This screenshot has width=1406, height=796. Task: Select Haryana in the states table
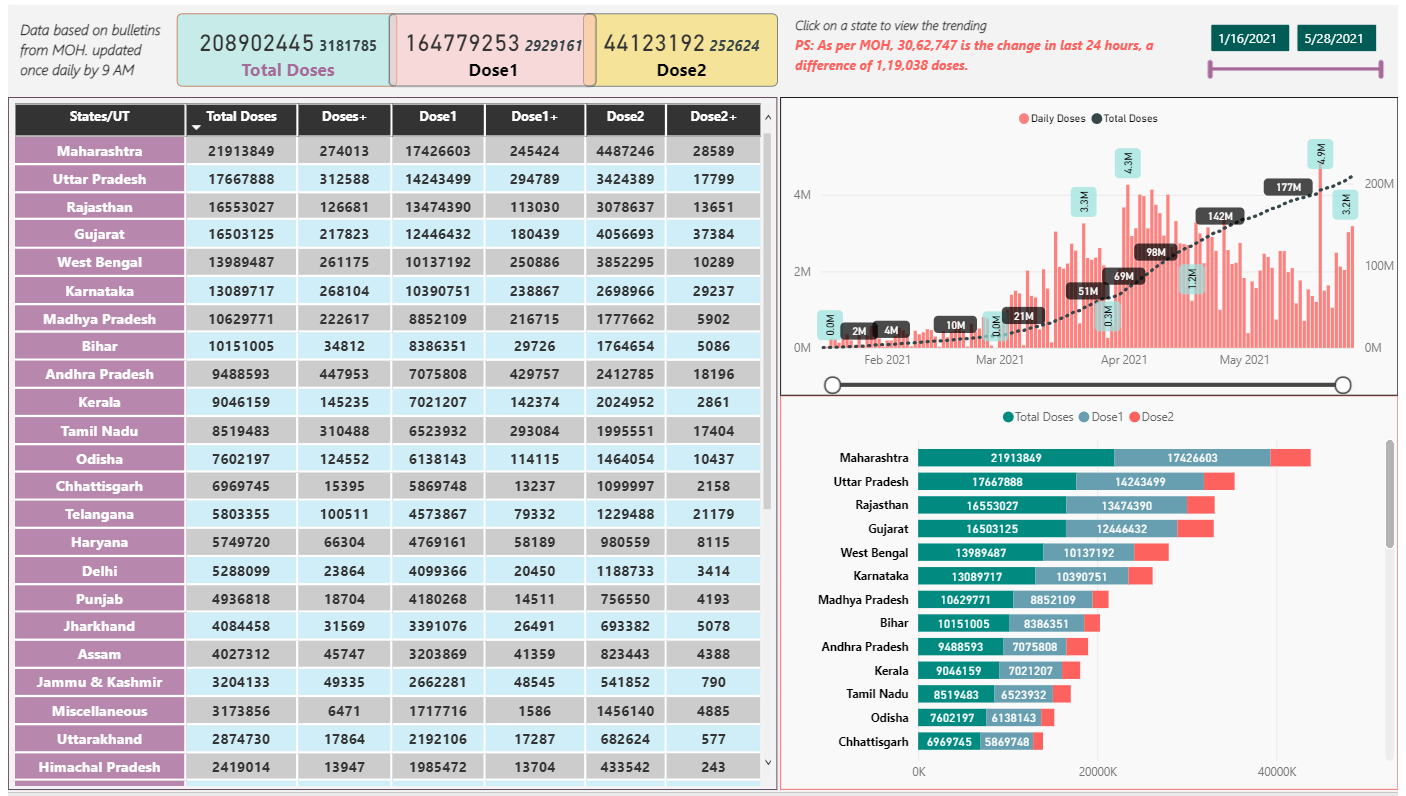(100, 542)
